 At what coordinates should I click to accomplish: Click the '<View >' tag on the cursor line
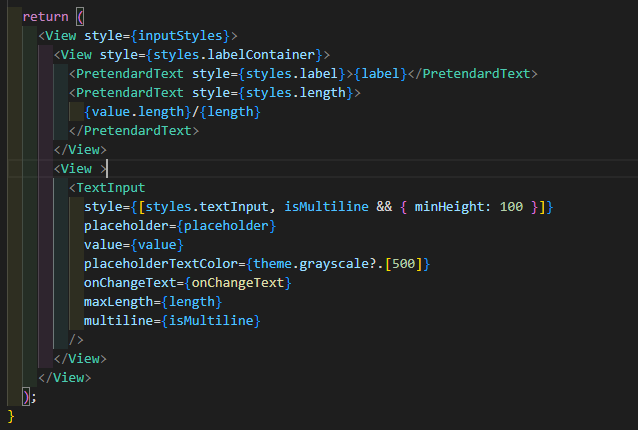pos(80,169)
